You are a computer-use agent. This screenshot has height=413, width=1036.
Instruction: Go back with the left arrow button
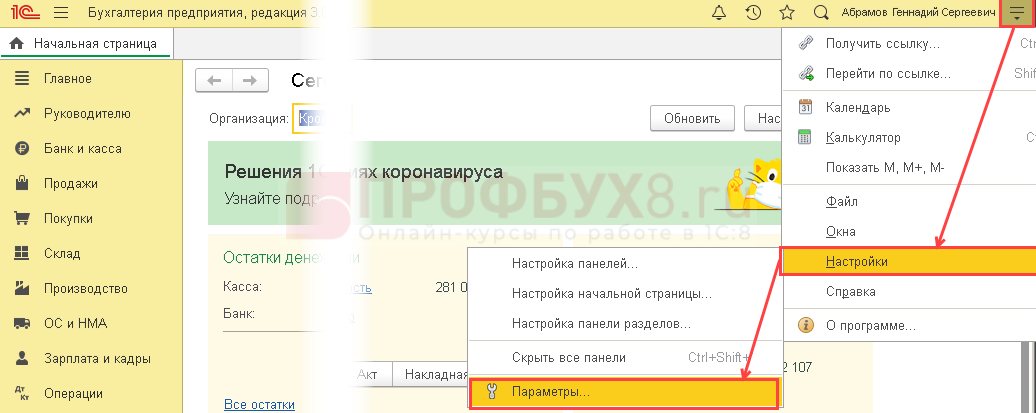[x=214, y=81]
